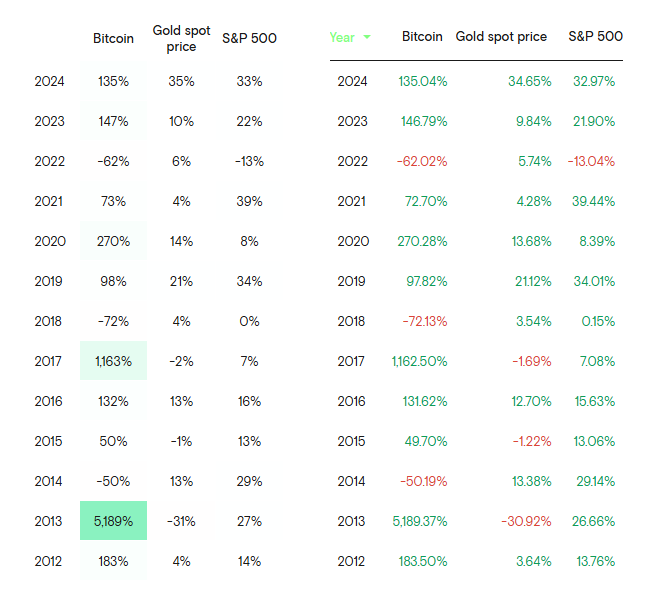The width and height of the screenshot is (647, 591).
Task: Sort table by Year column header
Action: pyautogui.click(x=342, y=37)
